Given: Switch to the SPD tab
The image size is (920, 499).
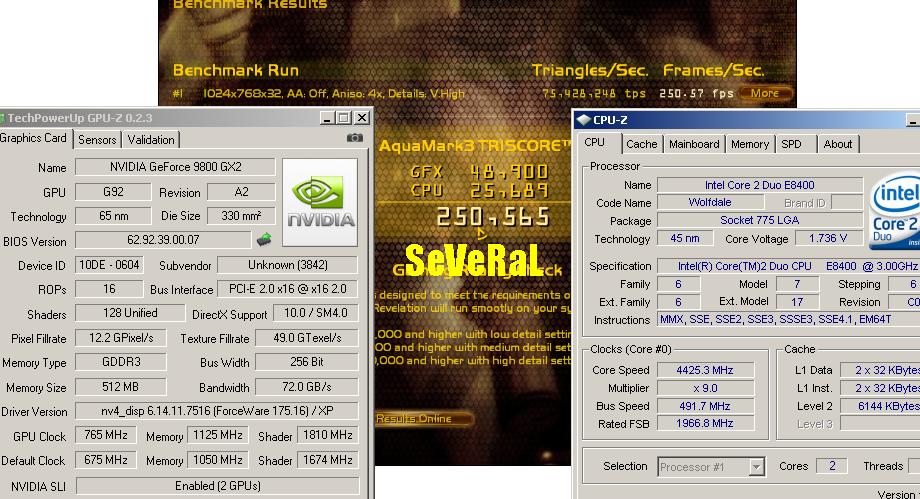Looking at the screenshot, I should point(791,144).
